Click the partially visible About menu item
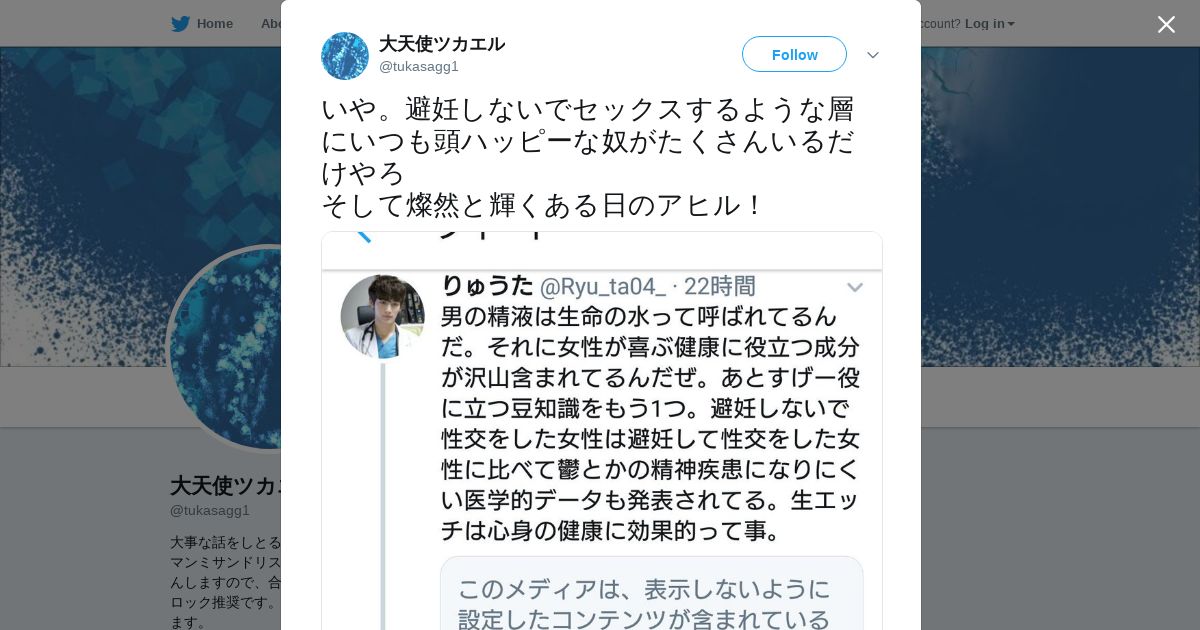This screenshot has height=630, width=1200. (270, 24)
